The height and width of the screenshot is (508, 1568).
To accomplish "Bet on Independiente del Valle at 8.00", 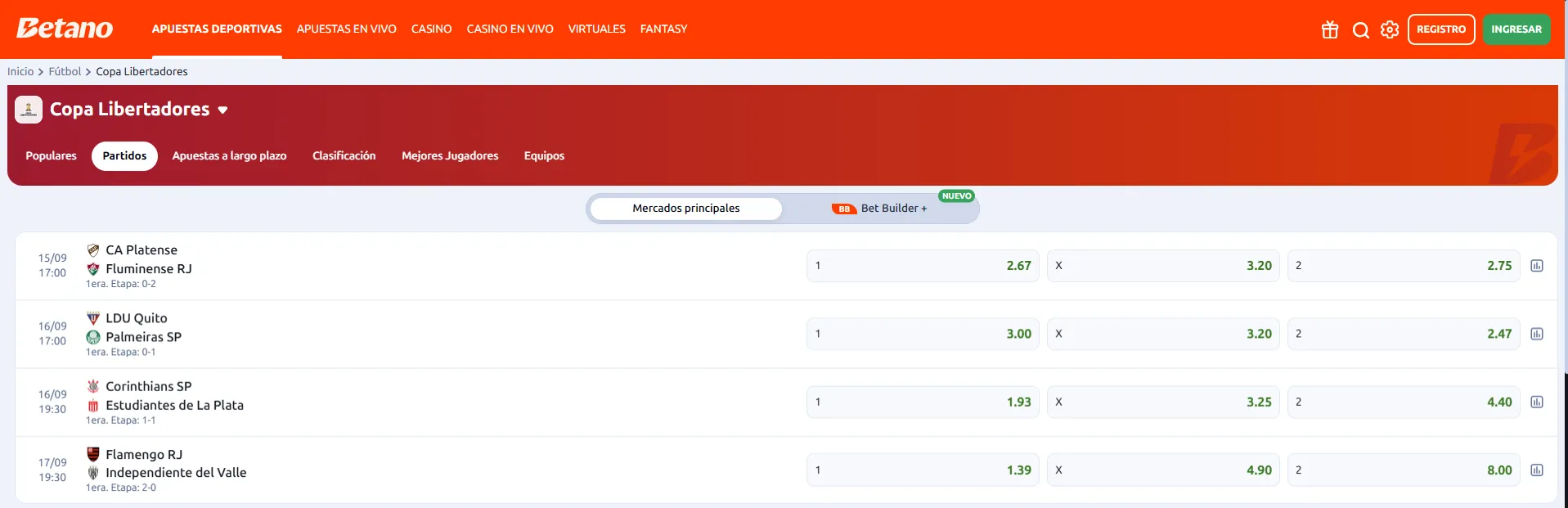I will coord(1404,470).
